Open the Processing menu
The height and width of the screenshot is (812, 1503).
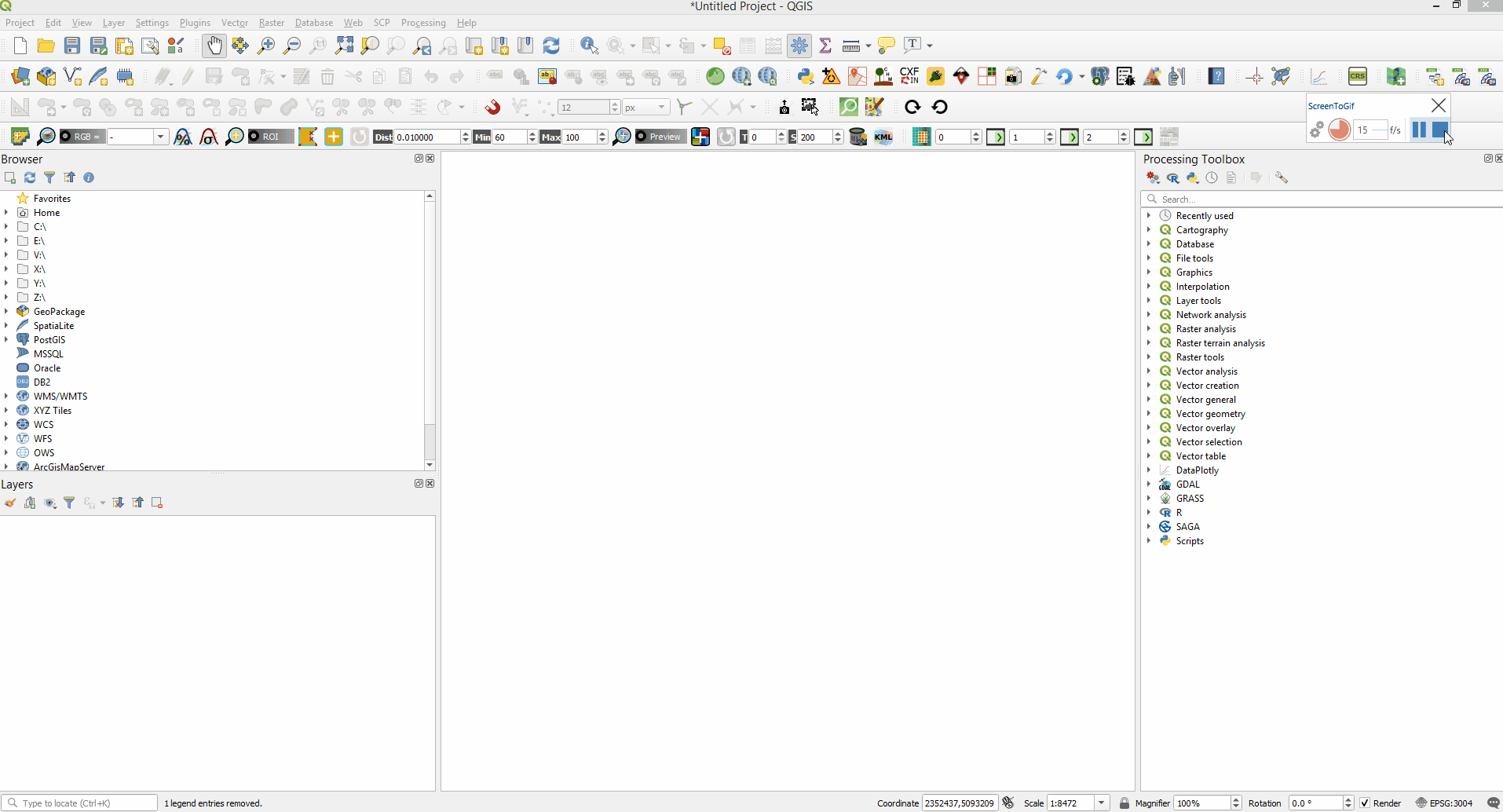coord(423,23)
